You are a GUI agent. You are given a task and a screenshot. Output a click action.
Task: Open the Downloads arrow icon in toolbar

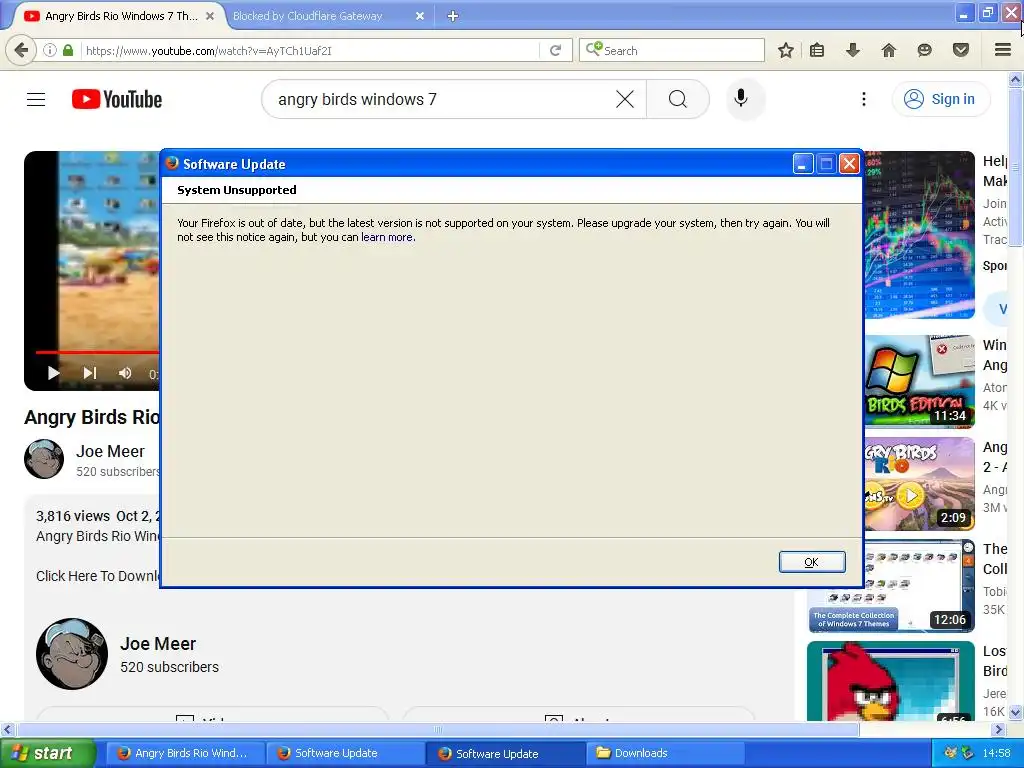(x=852, y=50)
